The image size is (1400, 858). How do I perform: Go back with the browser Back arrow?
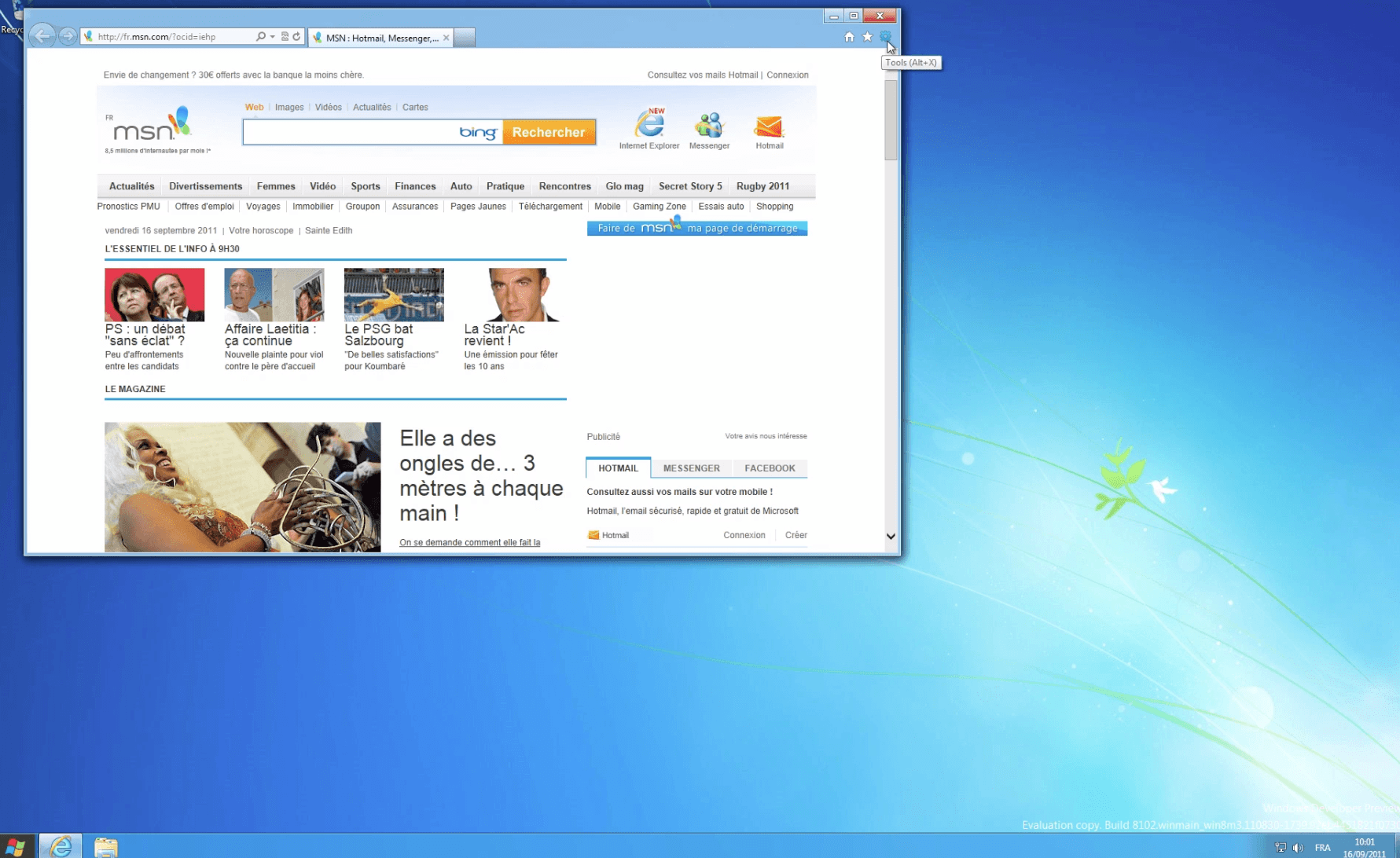click(42, 36)
